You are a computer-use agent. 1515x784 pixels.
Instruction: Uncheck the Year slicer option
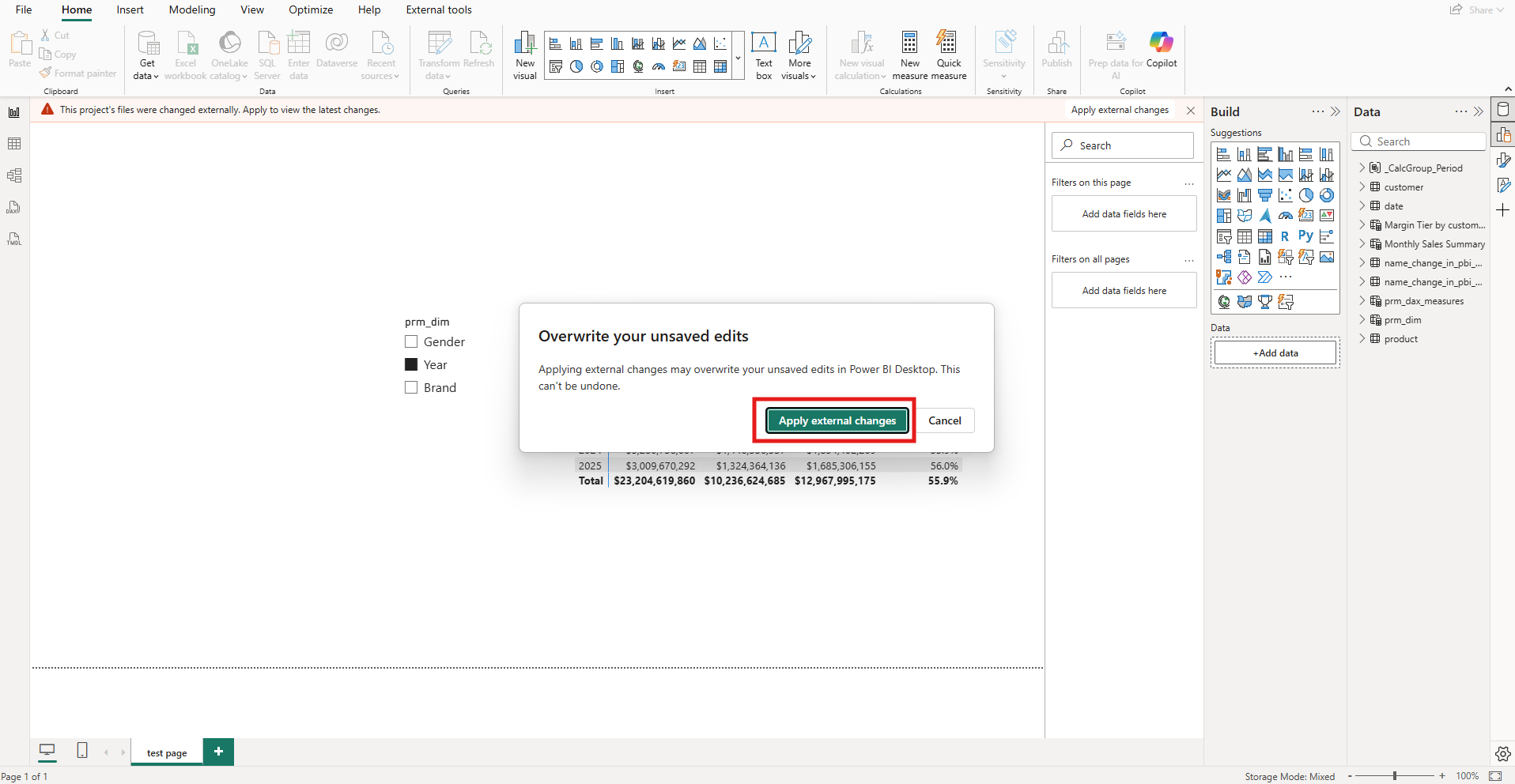[411, 364]
